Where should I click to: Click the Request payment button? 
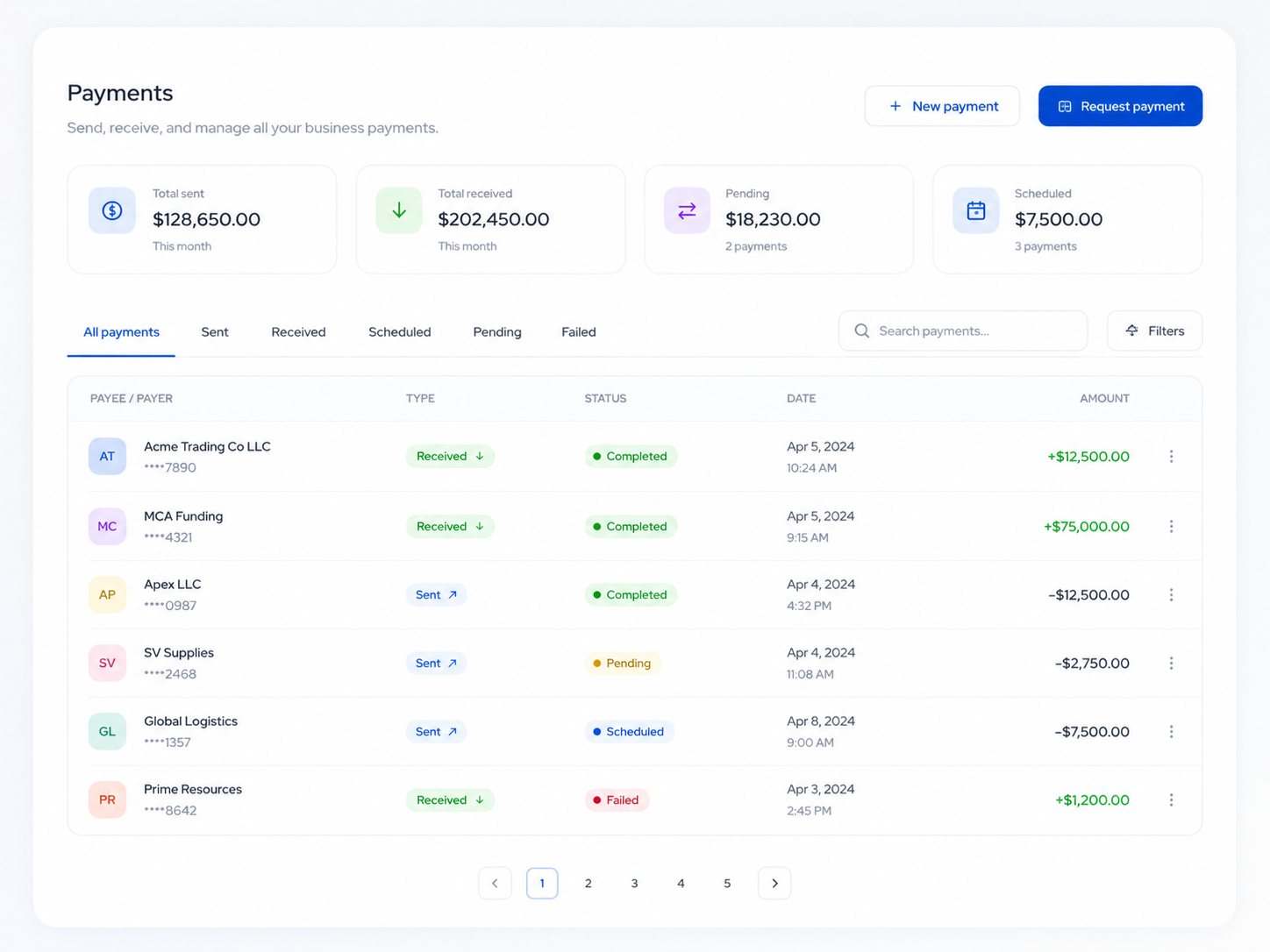tap(1120, 106)
